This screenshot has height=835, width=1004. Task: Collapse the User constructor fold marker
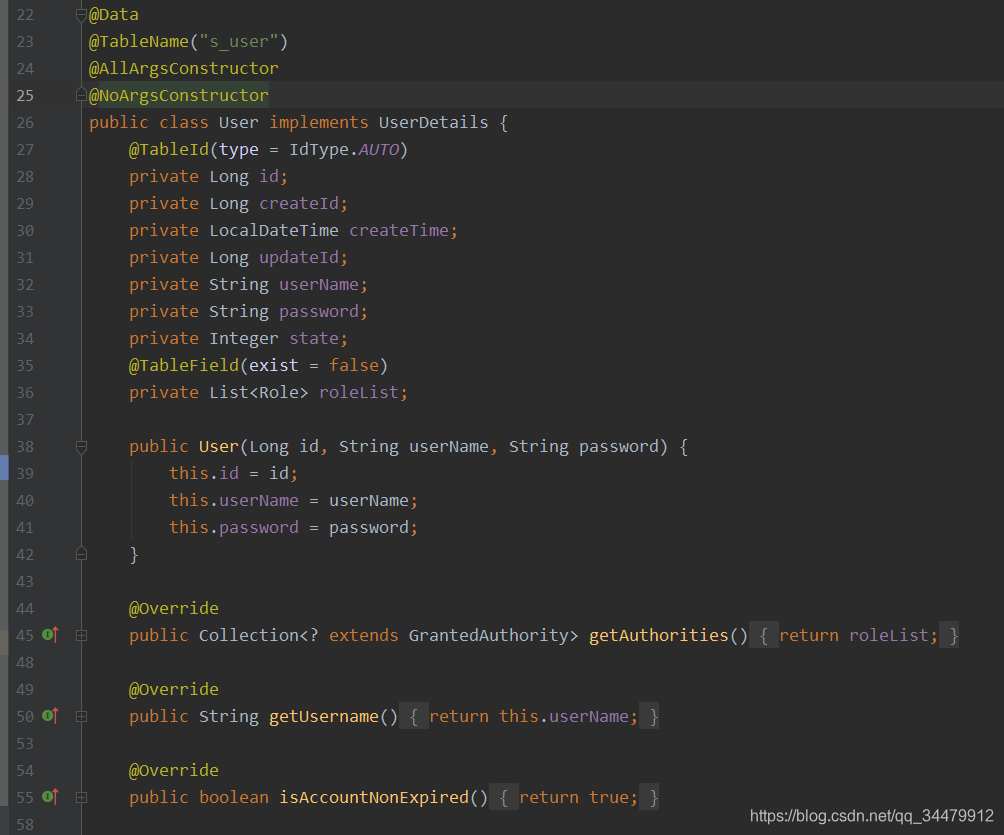tap(81, 447)
